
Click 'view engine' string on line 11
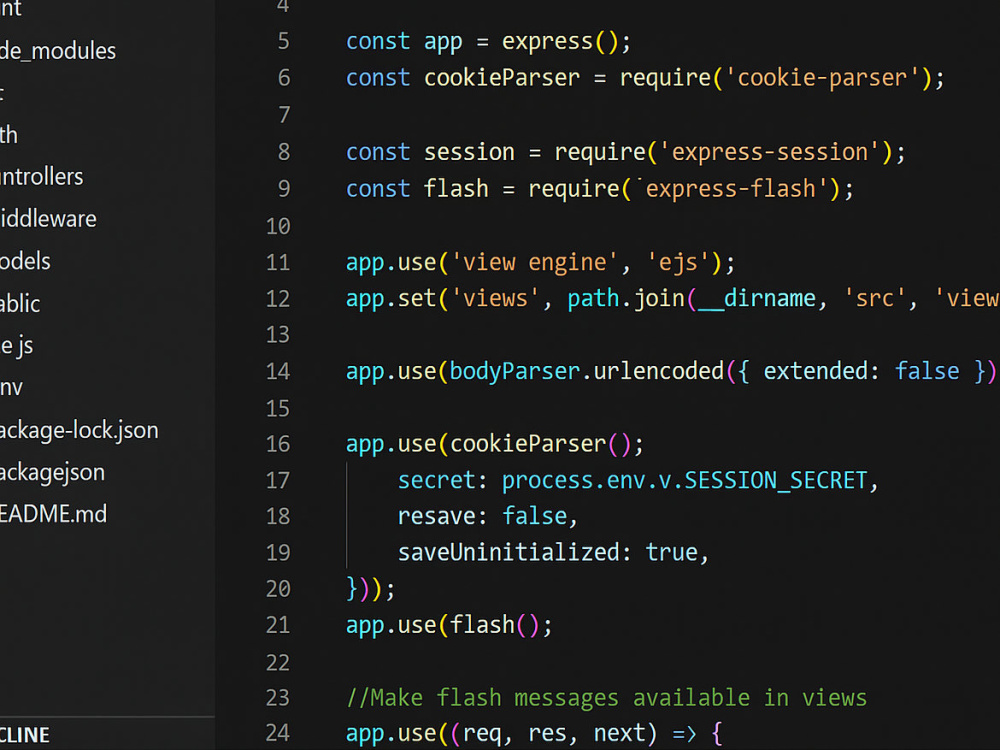click(x=534, y=263)
